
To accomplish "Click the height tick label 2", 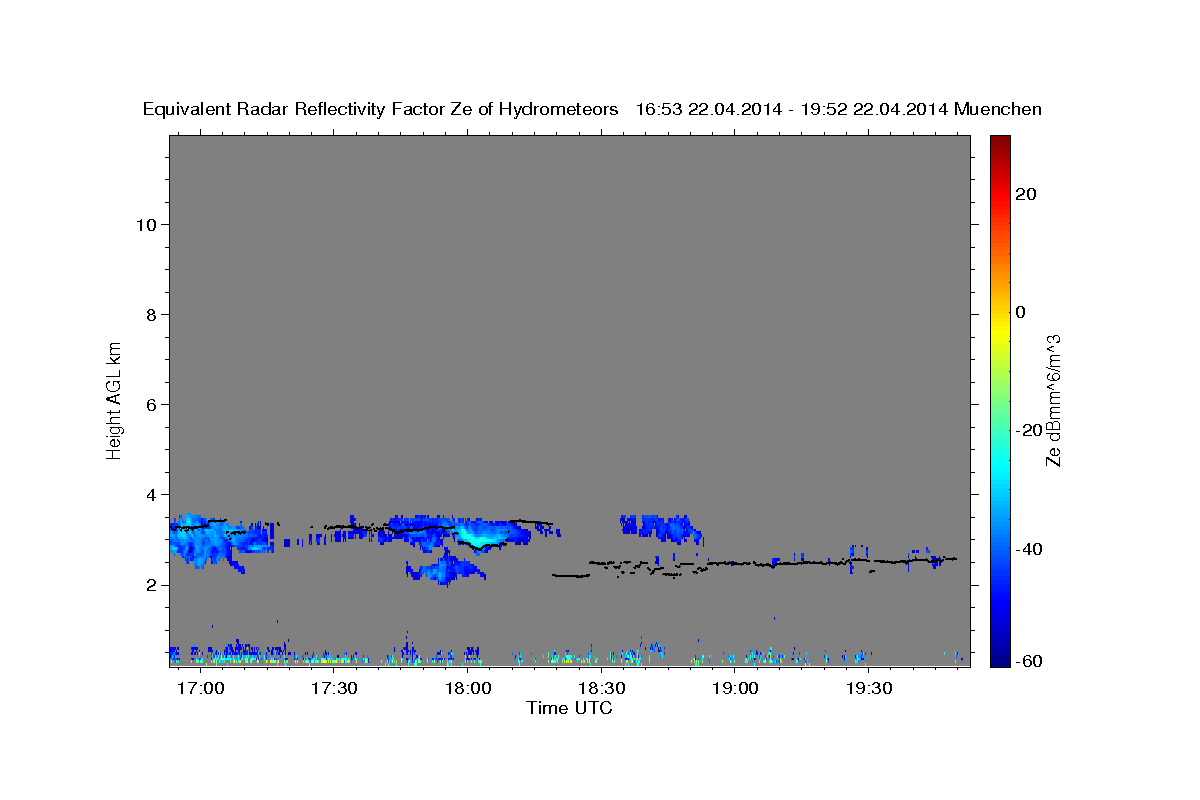I will pyautogui.click(x=150, y=584).
